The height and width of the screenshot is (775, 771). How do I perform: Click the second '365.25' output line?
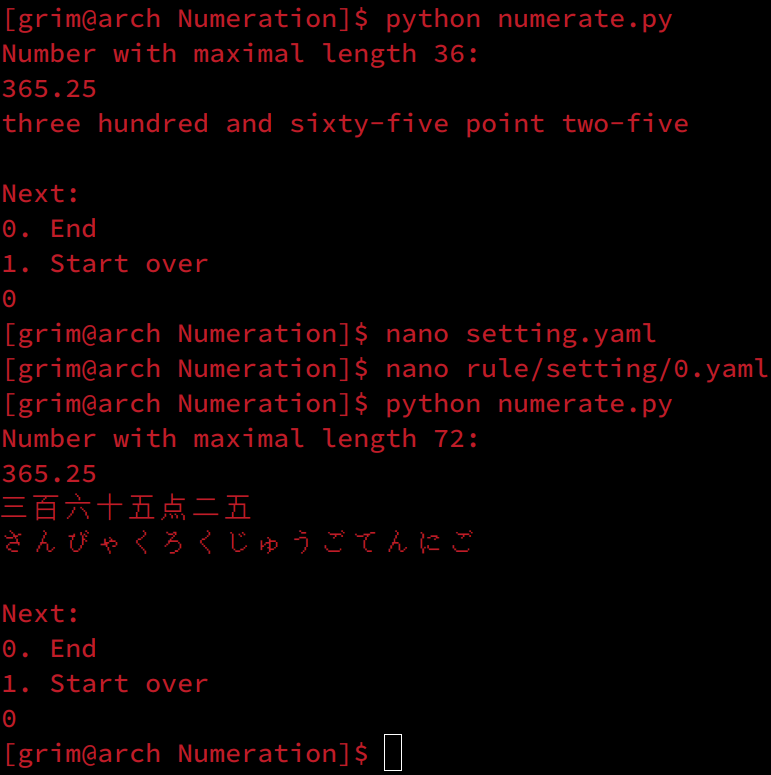click(49, 474)
